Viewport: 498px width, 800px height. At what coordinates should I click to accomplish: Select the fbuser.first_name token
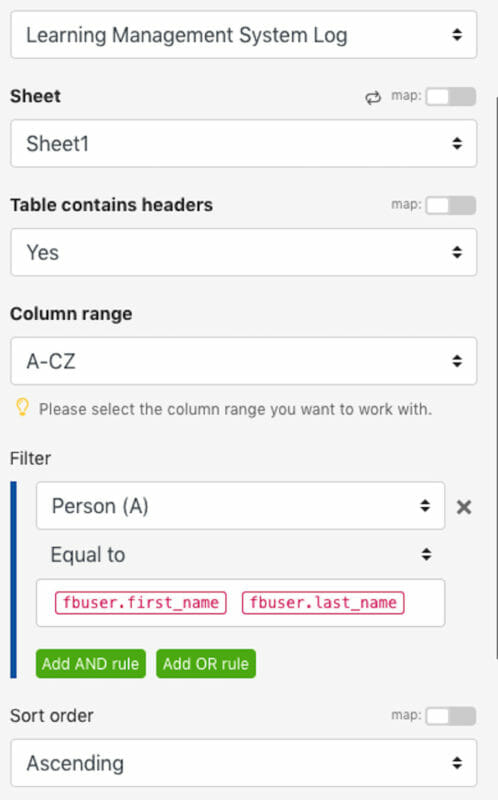(141, 603)
